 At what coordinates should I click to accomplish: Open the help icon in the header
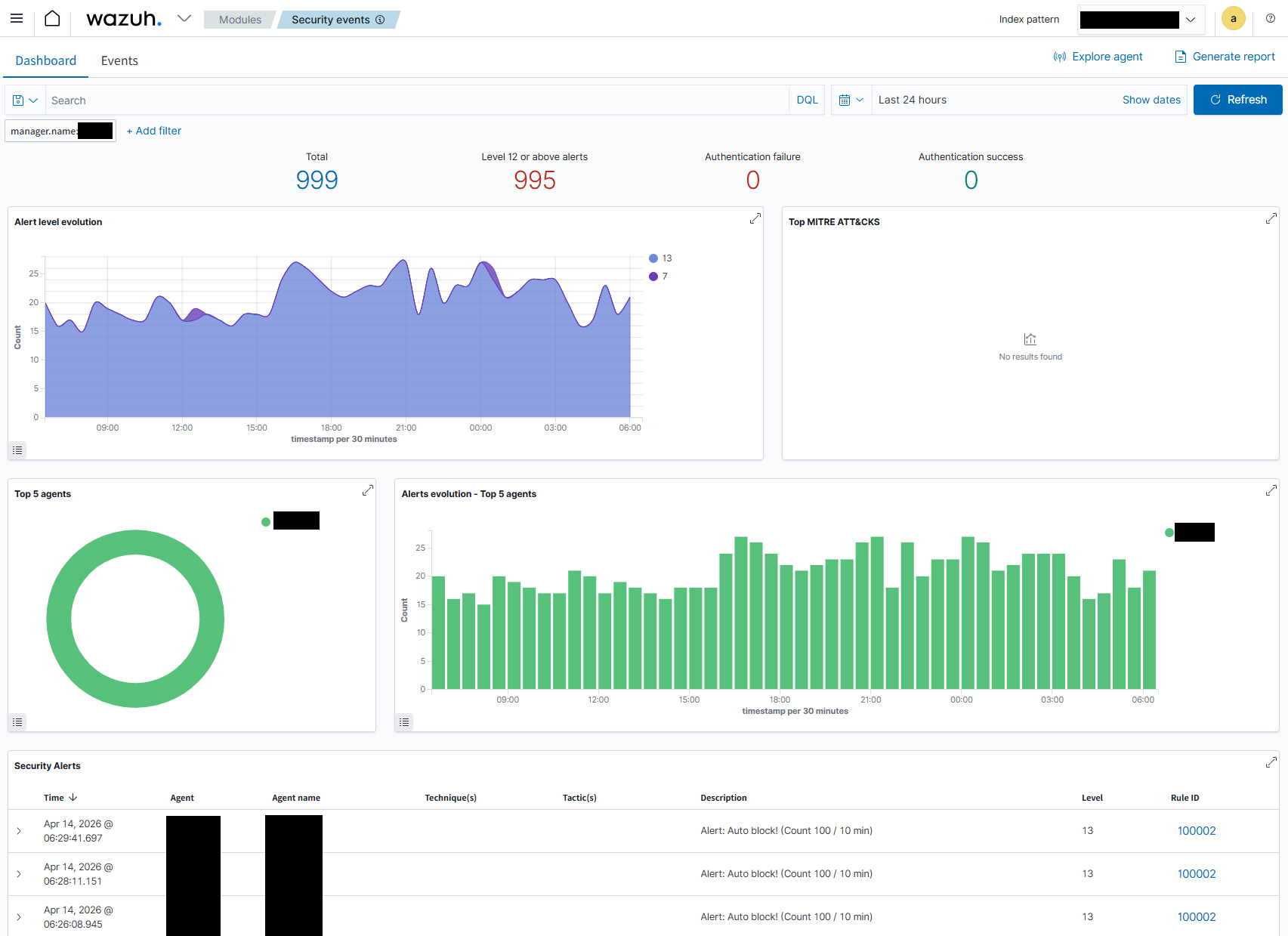pyautogui.click(x=1271, y=18)
